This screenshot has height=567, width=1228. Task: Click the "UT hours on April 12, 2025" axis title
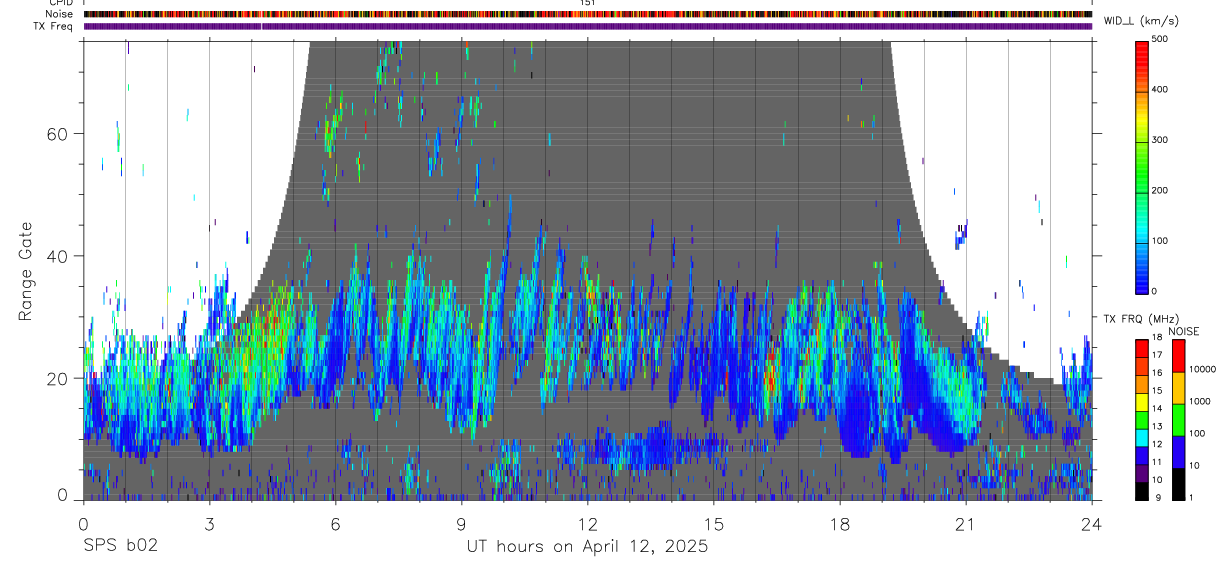pyautogui.click(x=587, y=547)
